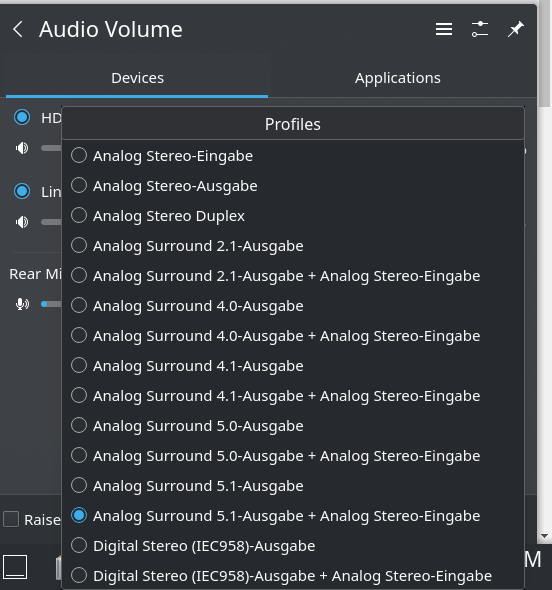552x590 pixels.
Task: Switch to the Applications tab
Action: tap(397, 78)
